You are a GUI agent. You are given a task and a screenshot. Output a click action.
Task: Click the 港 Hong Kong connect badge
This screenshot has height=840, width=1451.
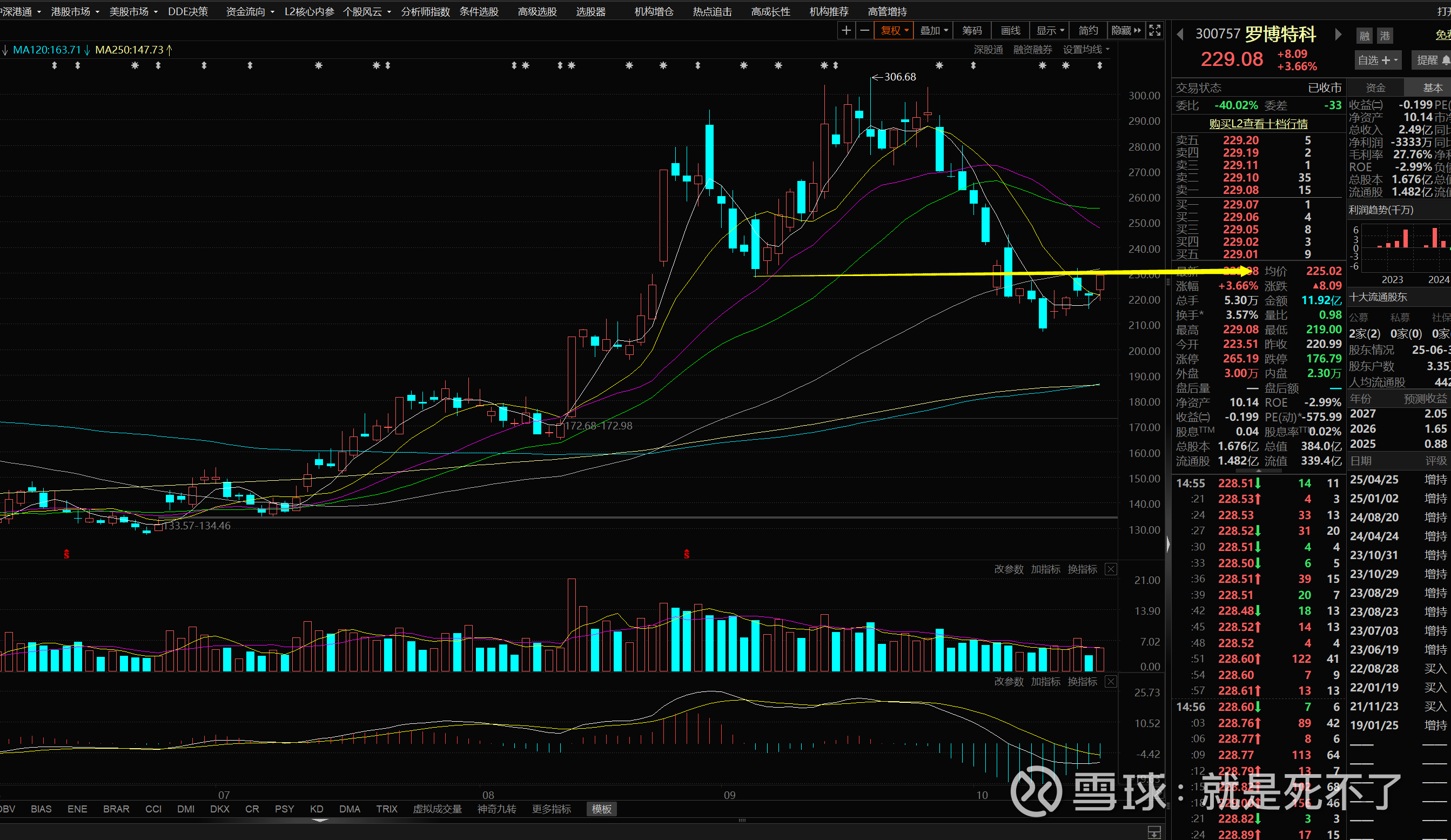click(1384, 36)
